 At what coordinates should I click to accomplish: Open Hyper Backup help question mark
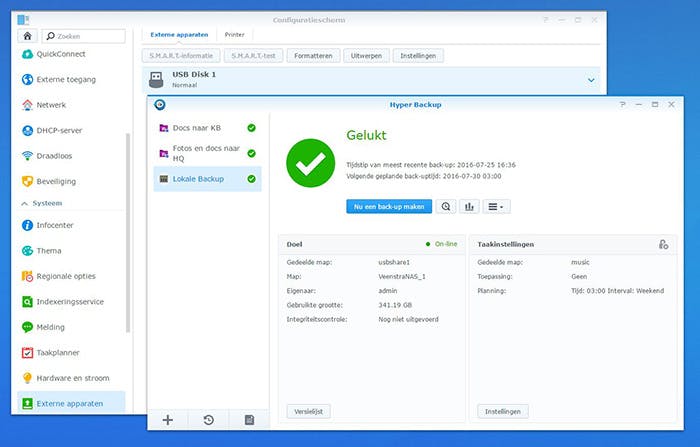click(622, 104)
